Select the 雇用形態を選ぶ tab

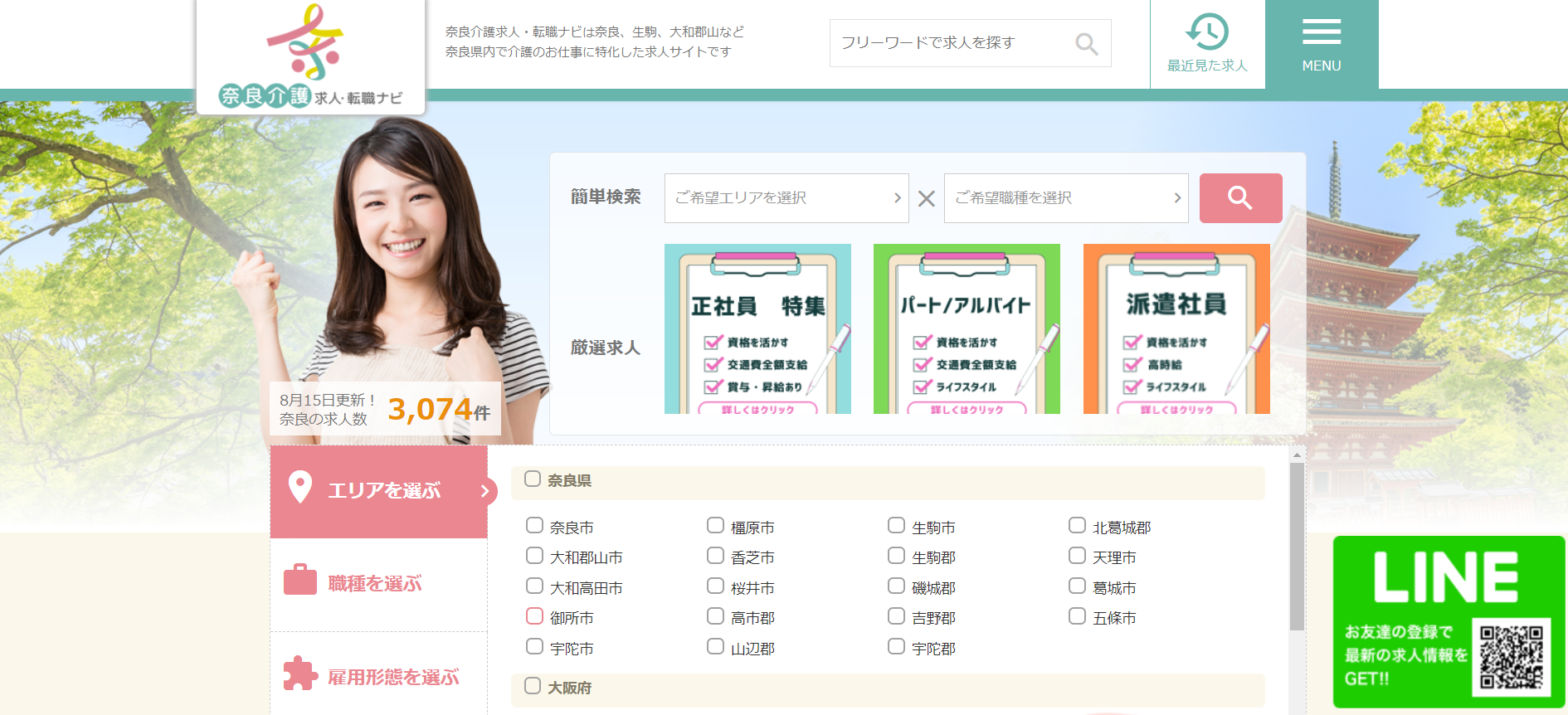click(x=393, y=678)
